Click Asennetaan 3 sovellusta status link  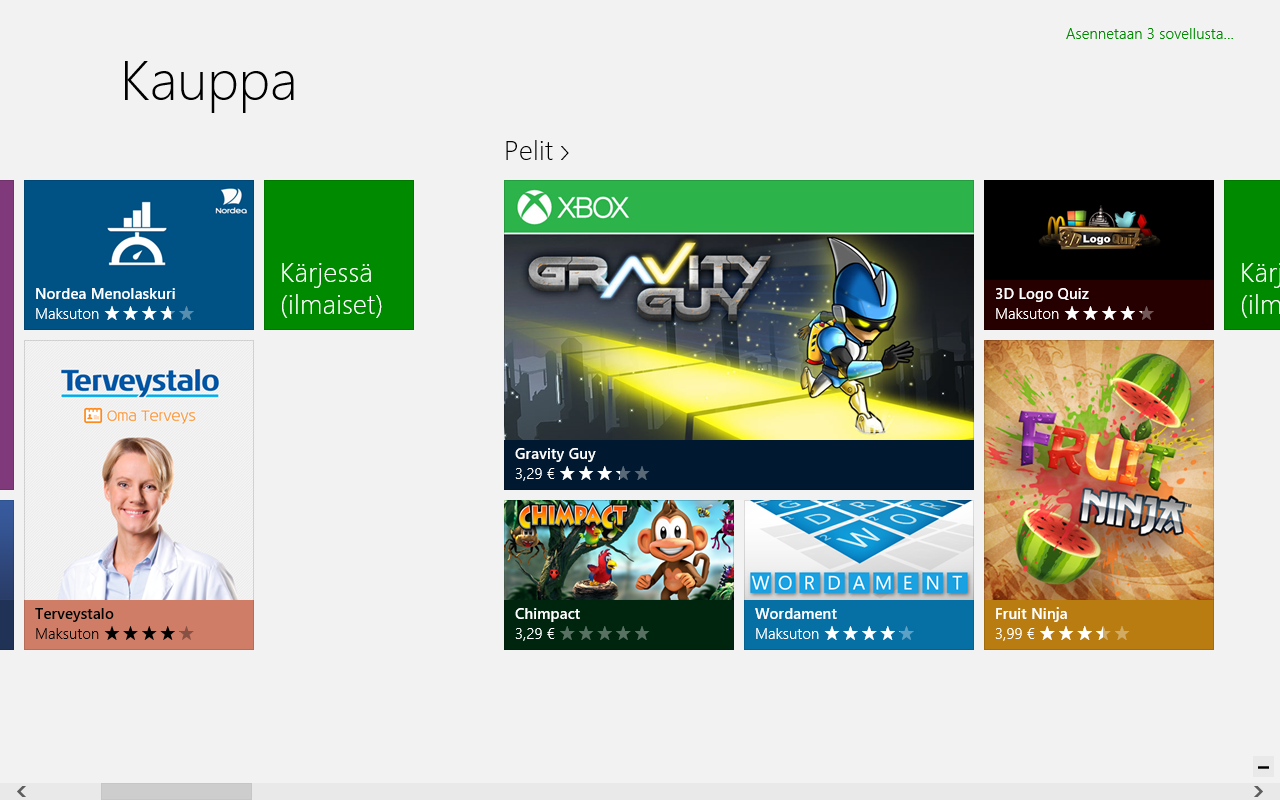(1150, 34)
